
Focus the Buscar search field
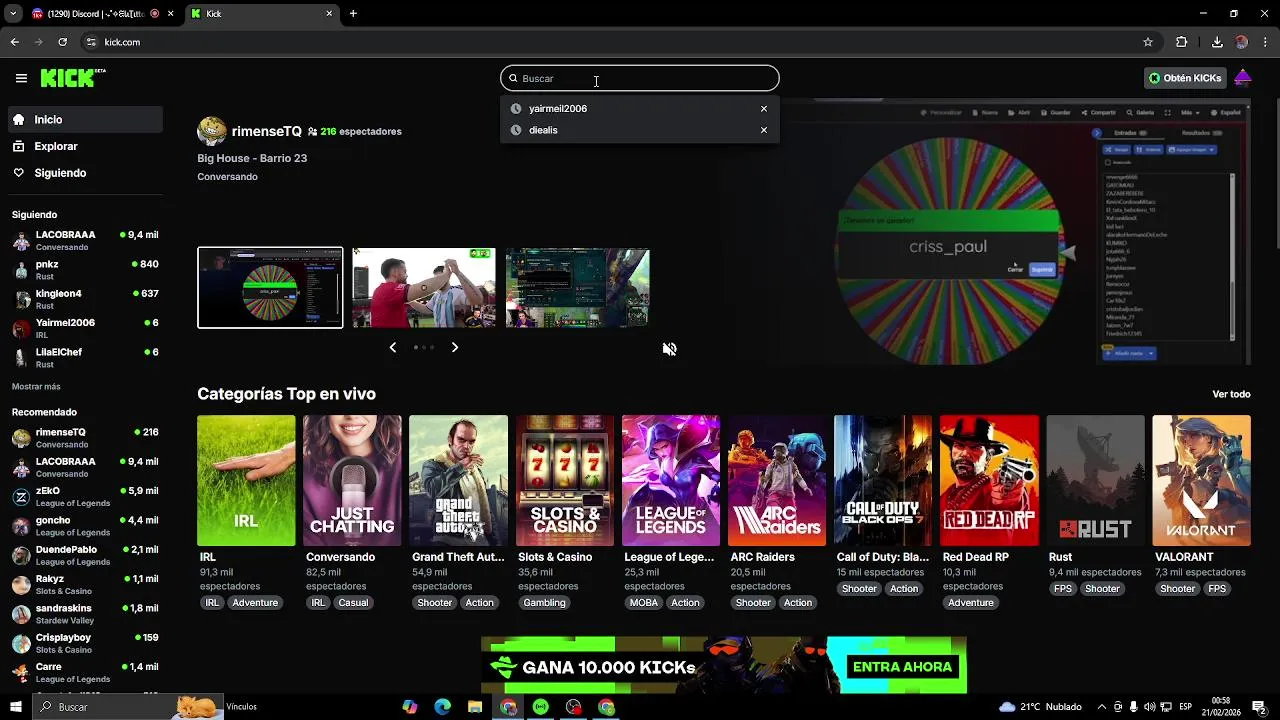pyautogui.click(x=640, y=78)
